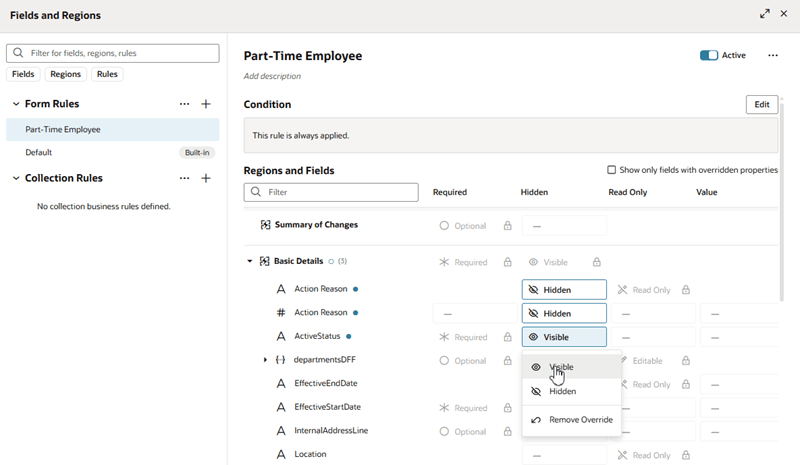Expand the departmentsDFF node

(265, 360)
